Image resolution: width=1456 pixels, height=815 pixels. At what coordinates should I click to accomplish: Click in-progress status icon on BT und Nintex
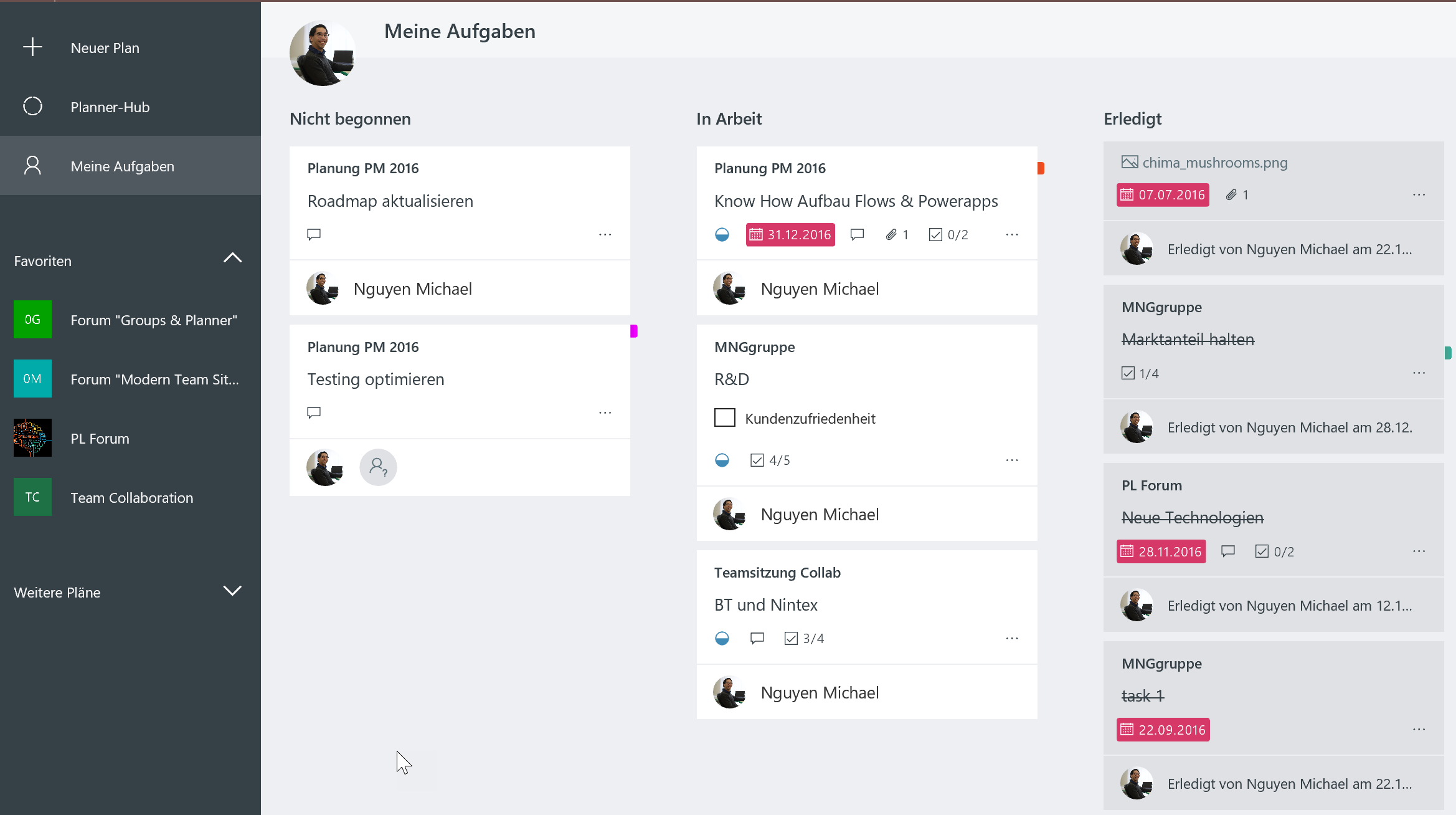[x=722, y=638]
